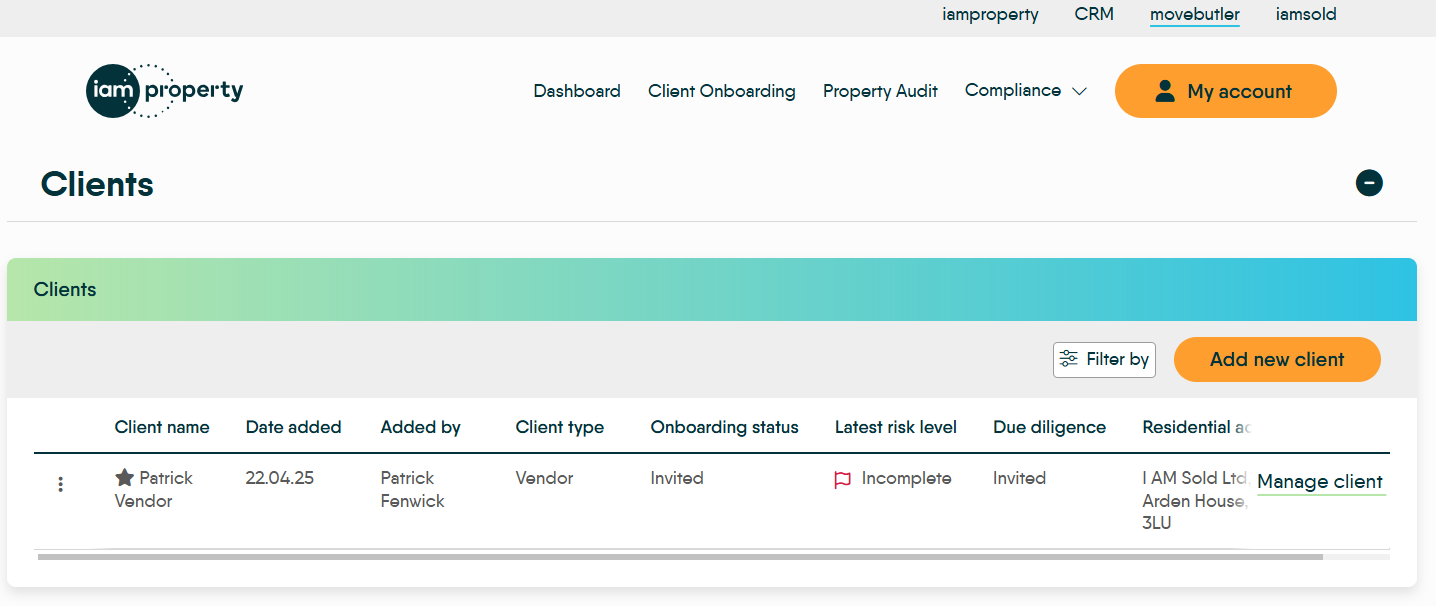Click the iamproperty logo

click(x=163, y=91)
